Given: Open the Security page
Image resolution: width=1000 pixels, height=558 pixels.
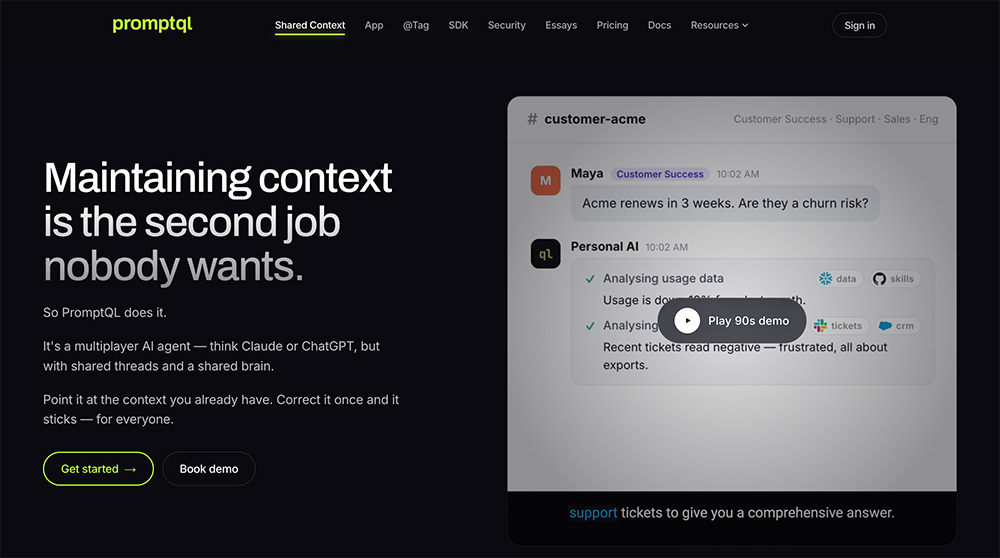Looking at the screenshot, I should tap(506, 26).
